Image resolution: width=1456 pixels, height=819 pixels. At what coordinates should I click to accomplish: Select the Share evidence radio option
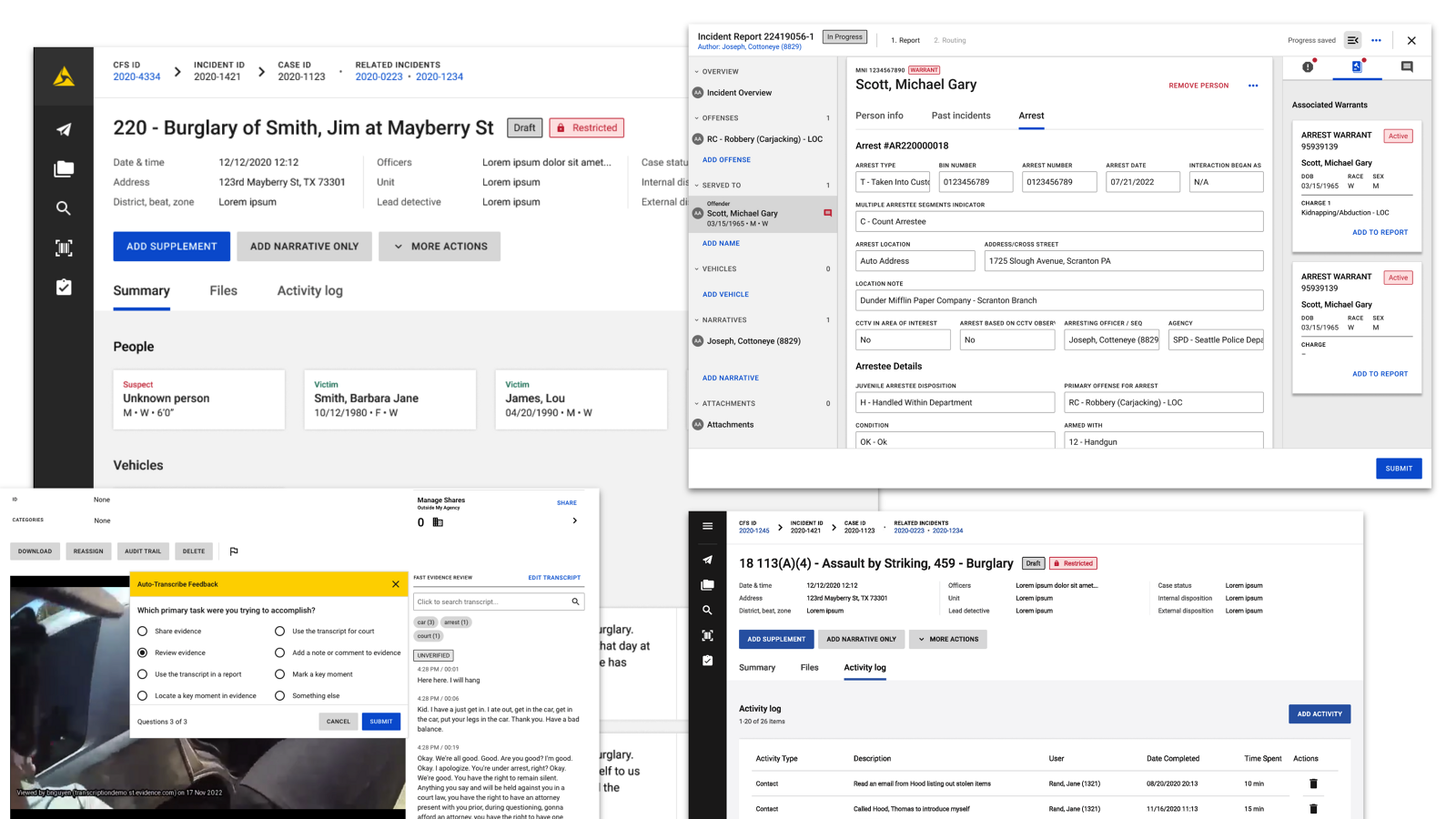click(142, 631)
